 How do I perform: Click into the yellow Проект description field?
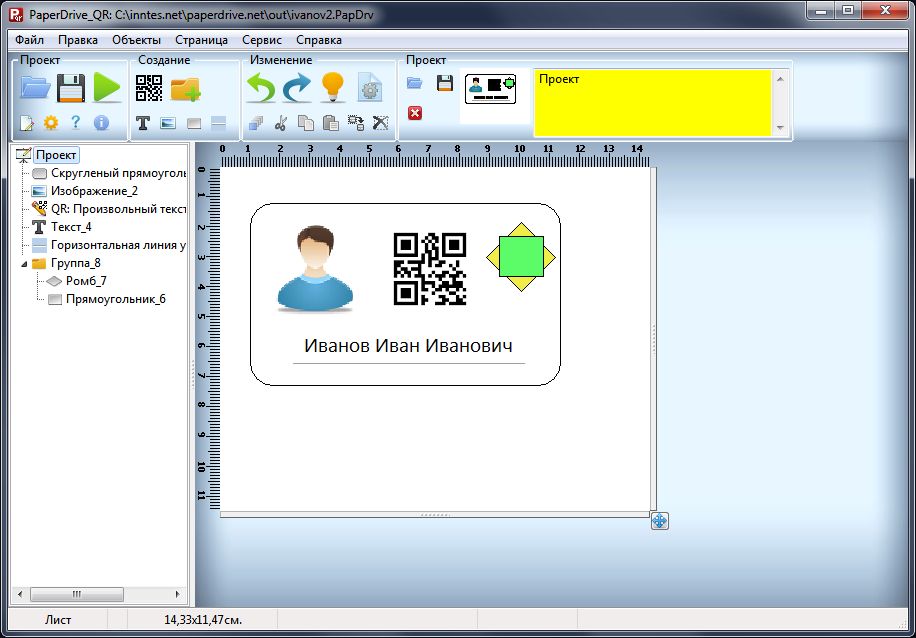point(653,103)
